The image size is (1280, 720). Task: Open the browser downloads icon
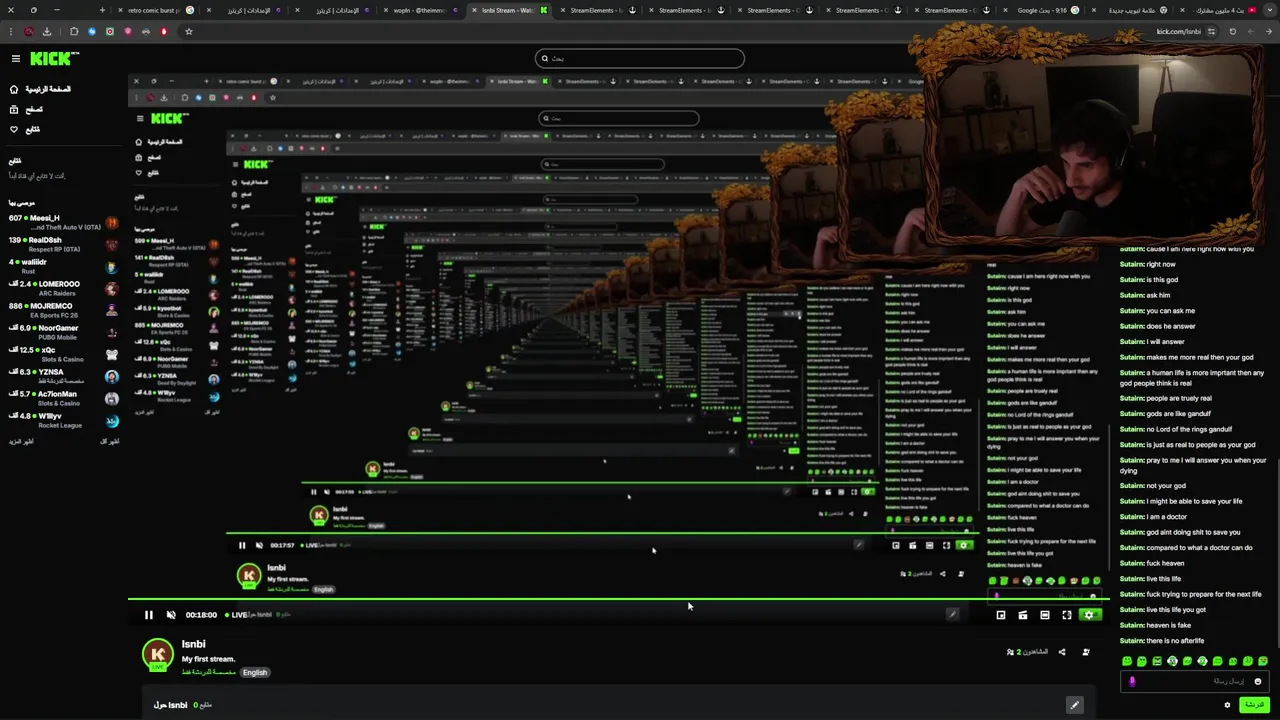(x=46, y=31)
